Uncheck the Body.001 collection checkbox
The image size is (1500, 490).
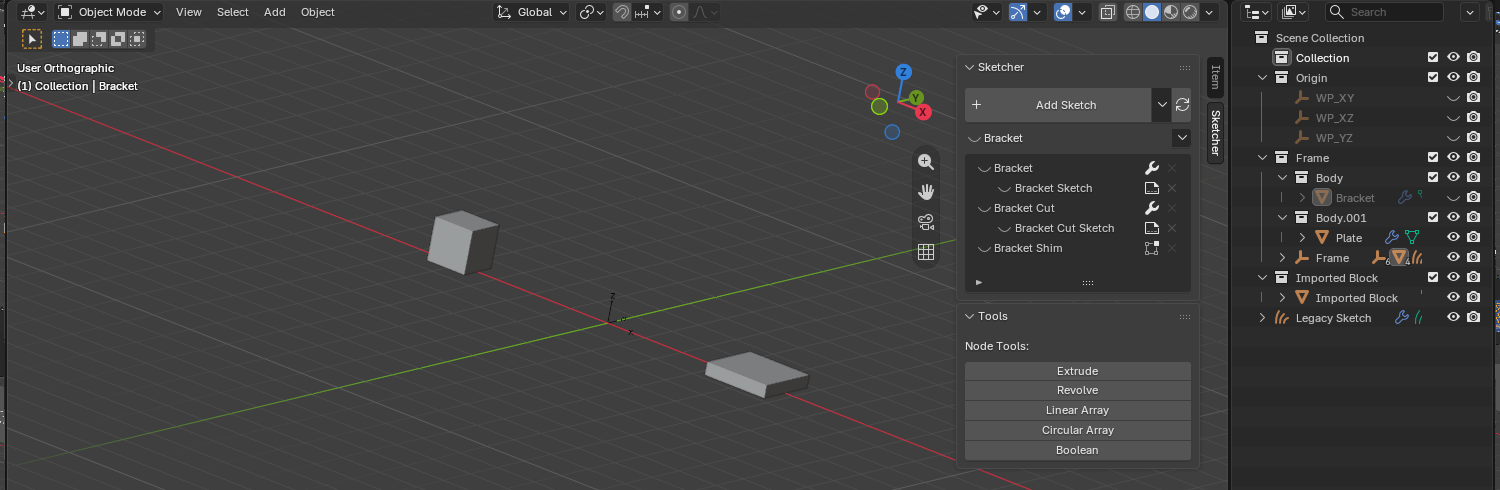[x=1434, y=218]
